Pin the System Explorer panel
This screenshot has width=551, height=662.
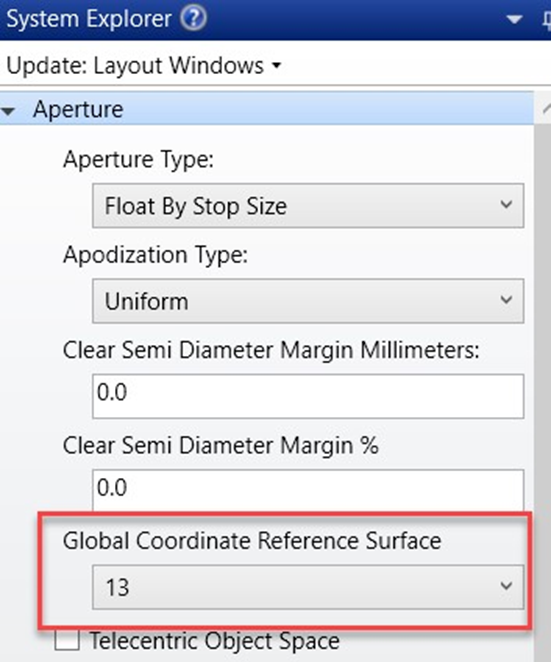(546, 19)
